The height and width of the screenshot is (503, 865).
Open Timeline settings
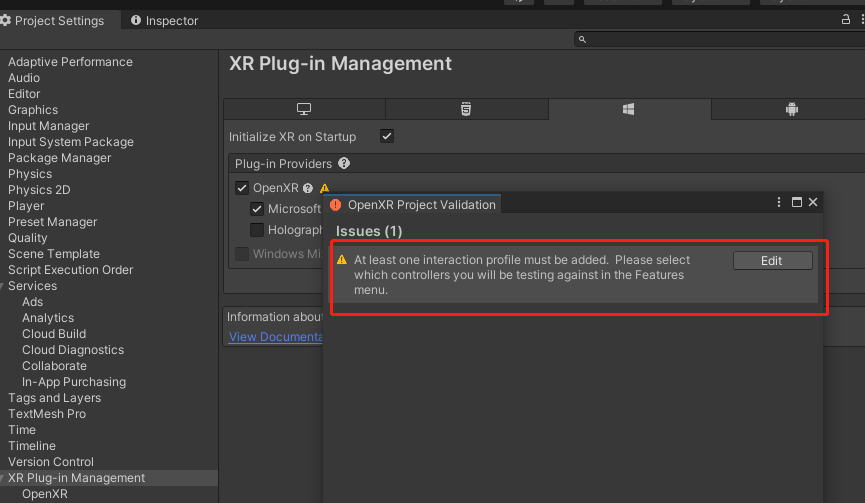pos(32,446)
